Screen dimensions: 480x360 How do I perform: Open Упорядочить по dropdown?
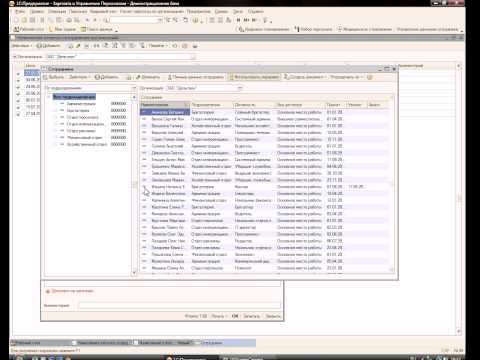tap(346, 77)
